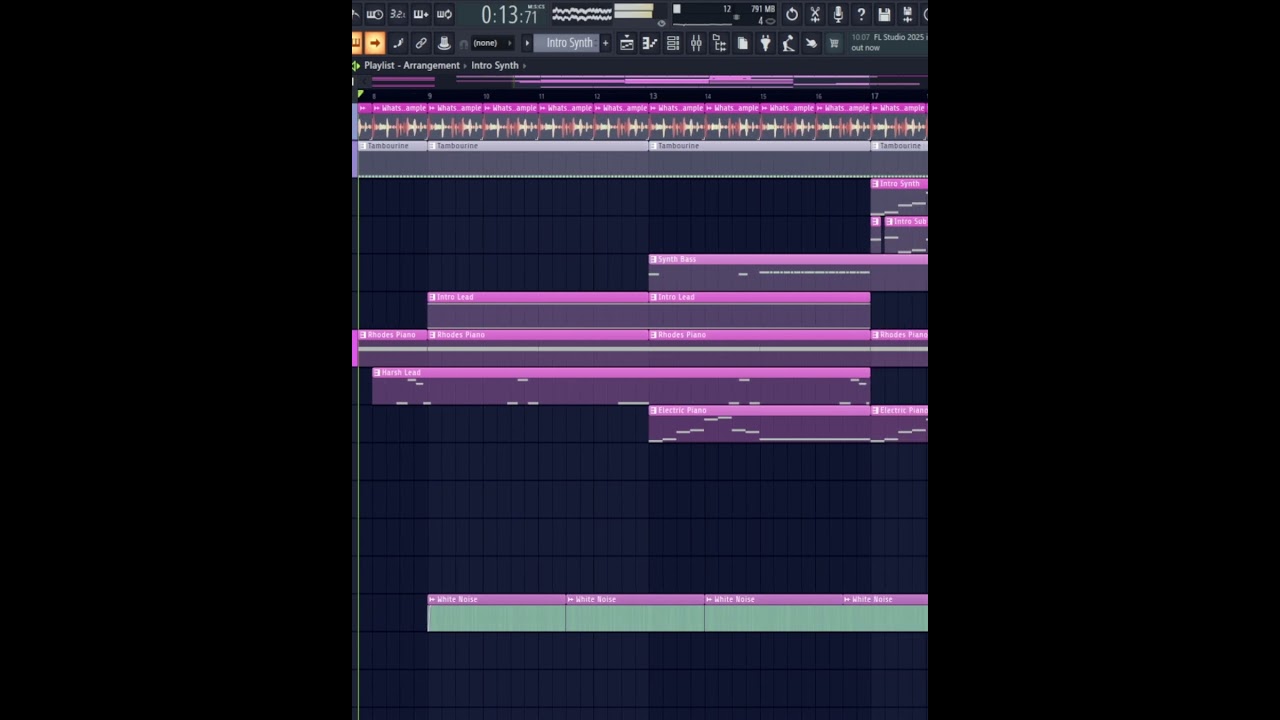Open the Piano roll view icon
Image resolution: width=1280 pixels, height=720 pixels.
[650, 43]
